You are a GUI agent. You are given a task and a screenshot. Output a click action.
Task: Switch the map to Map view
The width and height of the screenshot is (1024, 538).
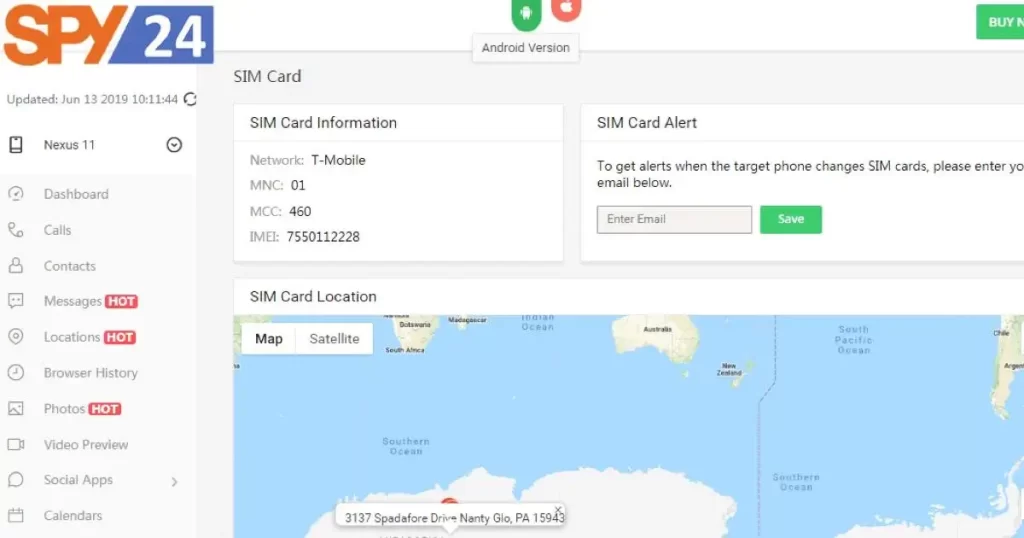pos(268,339)
